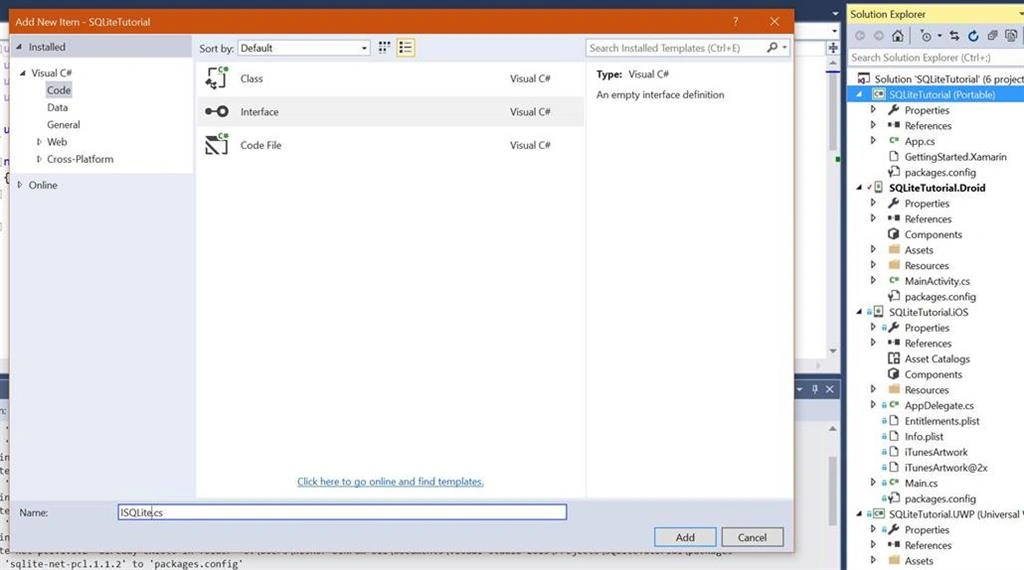This screenshot has height=570, width=1024.
Task: Click the search magnifier in template search
Action: click(772, 48)
